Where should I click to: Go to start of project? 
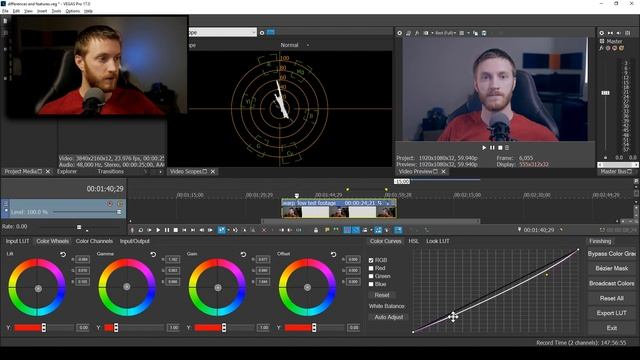(x=184, y=230)
